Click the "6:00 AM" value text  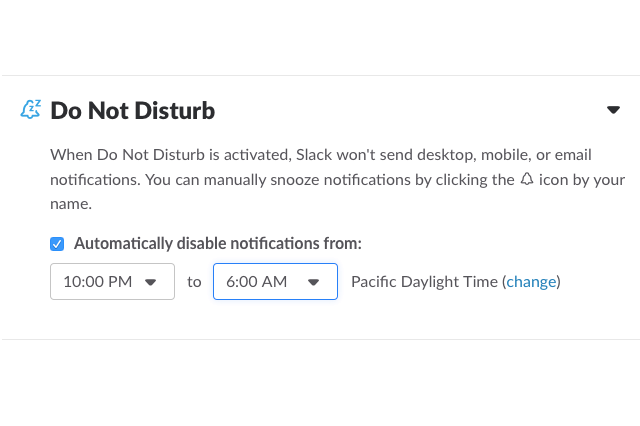[257, 282]
